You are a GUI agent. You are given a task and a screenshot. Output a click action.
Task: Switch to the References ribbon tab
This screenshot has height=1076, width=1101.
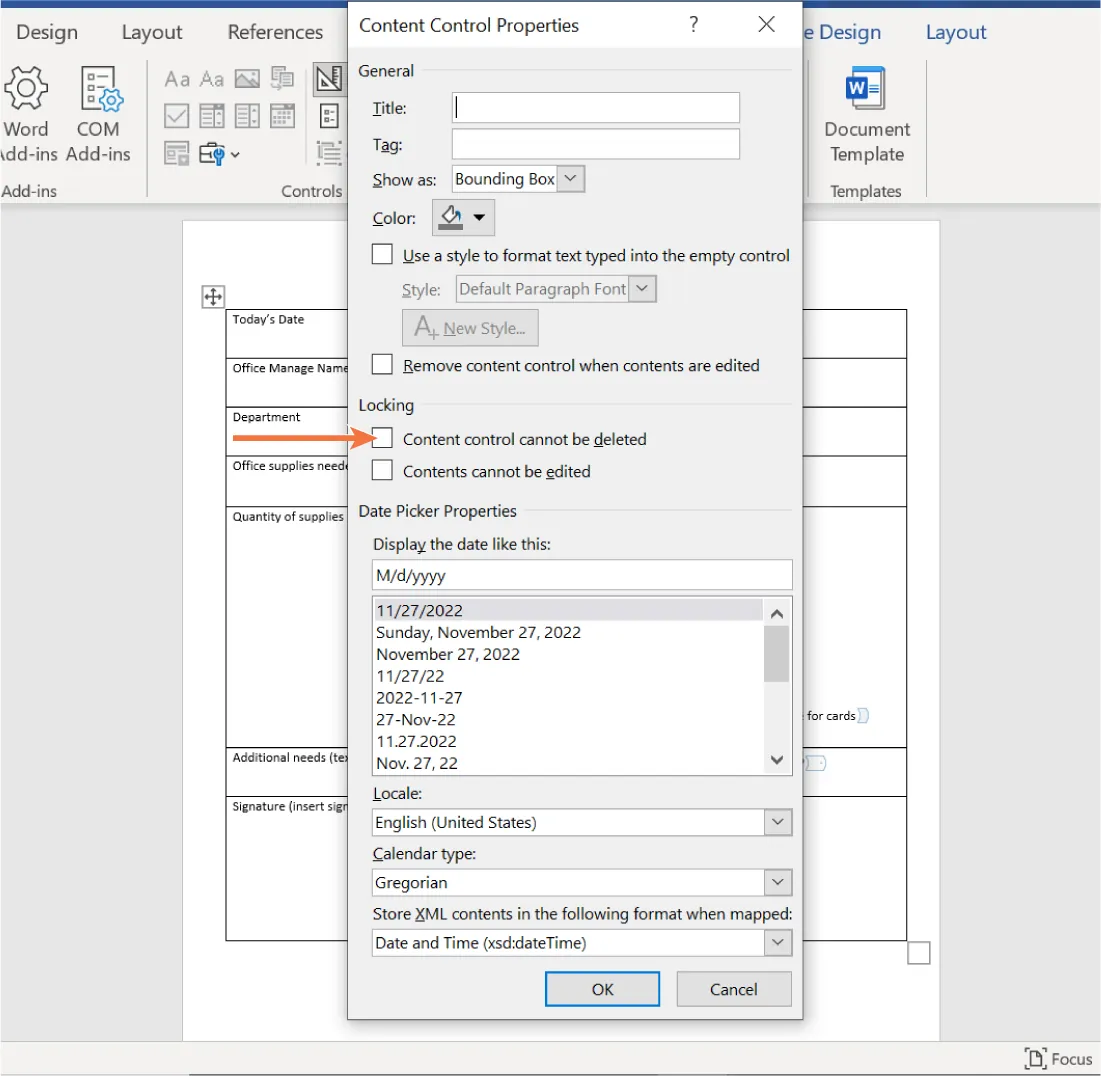click(x=275, y=31)
